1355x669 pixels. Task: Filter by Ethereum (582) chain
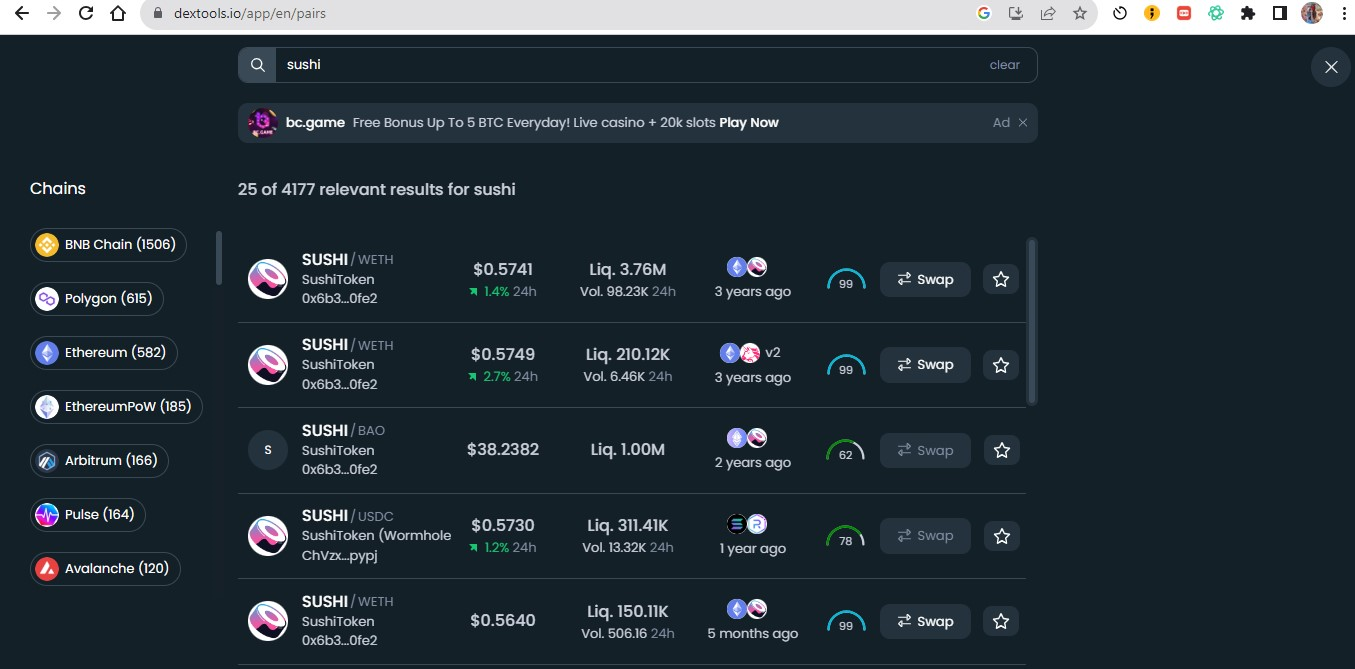click(104, 353)
